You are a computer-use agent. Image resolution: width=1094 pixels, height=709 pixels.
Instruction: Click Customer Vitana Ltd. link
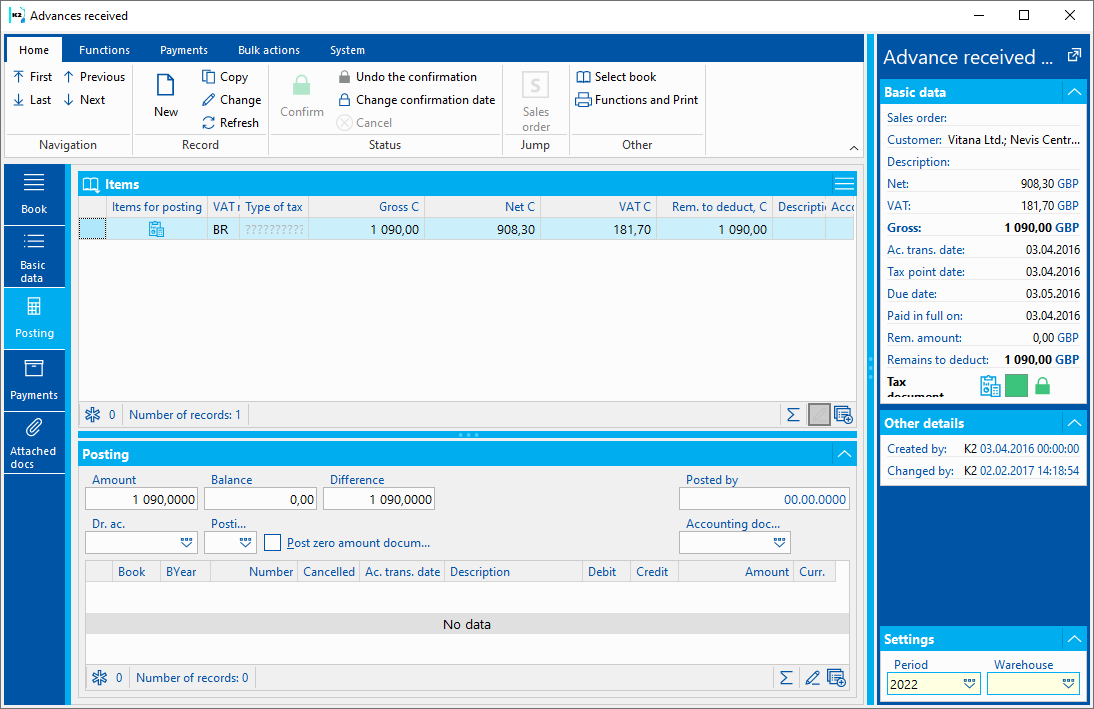coord(1013,140)
